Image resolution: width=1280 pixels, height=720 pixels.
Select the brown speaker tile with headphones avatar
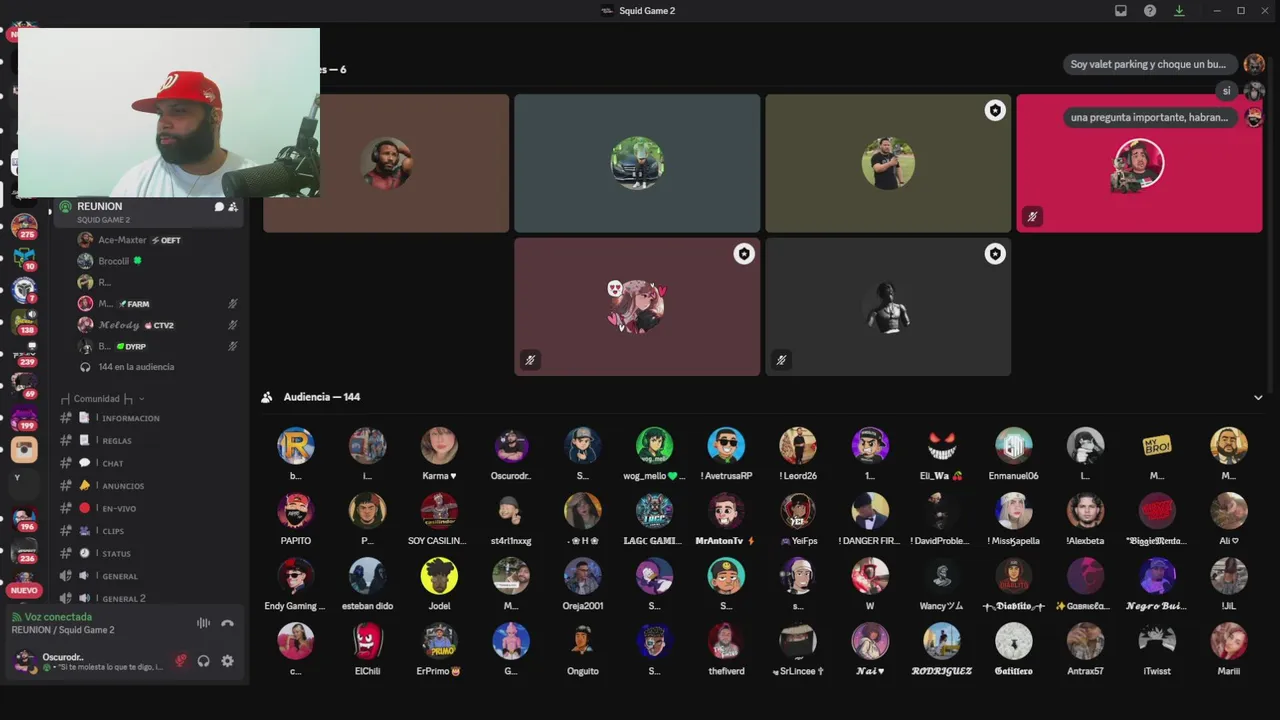point(386,163)
